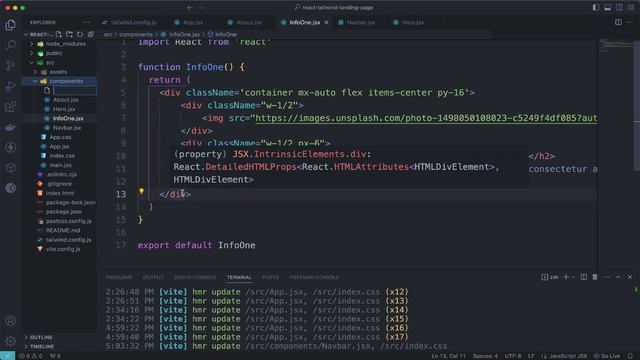This screenshot has width=640, height=360.
Task: Collapse the components folder
Action: click(x=36, y=81)
